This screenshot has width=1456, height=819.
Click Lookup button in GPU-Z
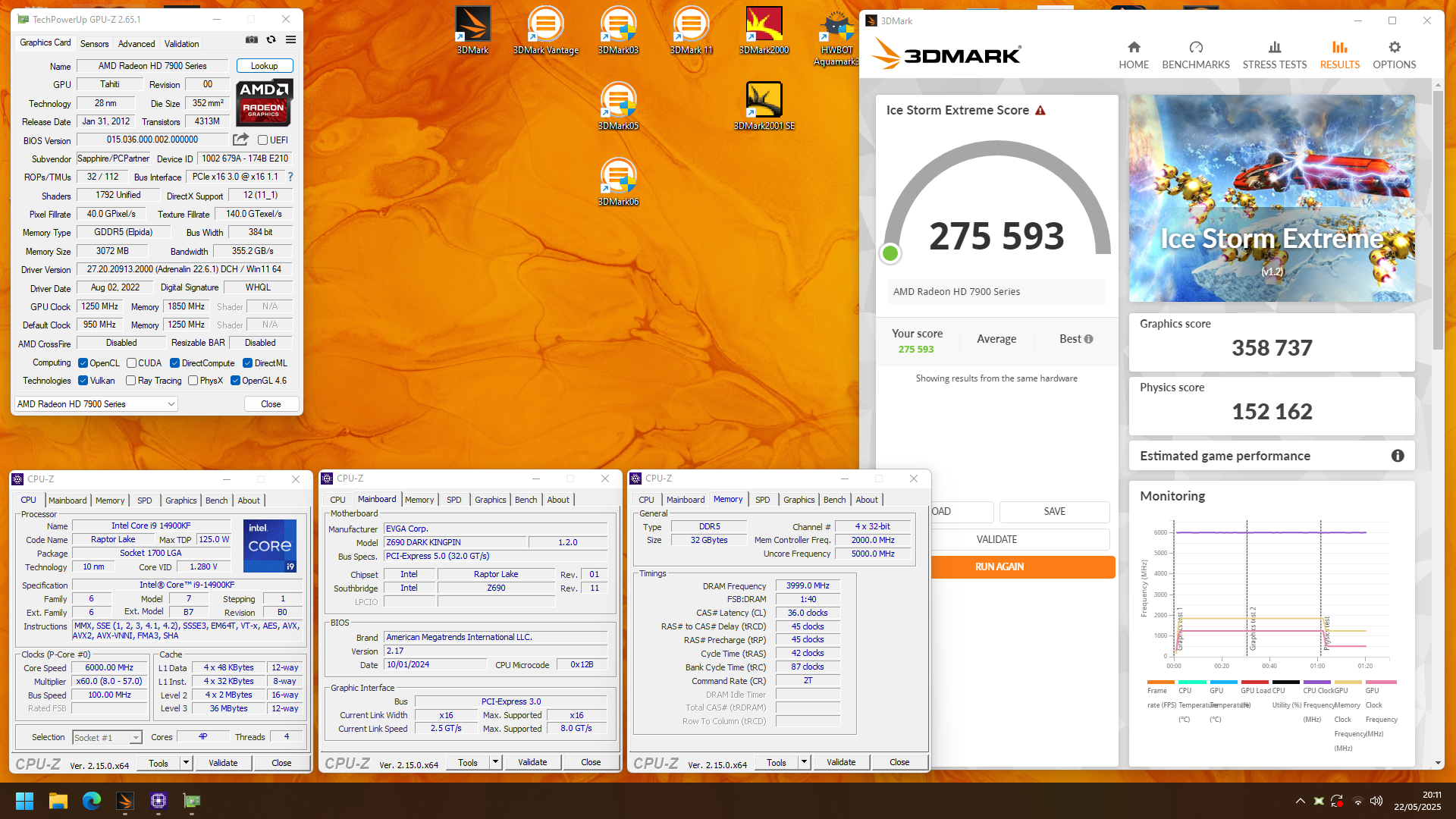point(265,66)
